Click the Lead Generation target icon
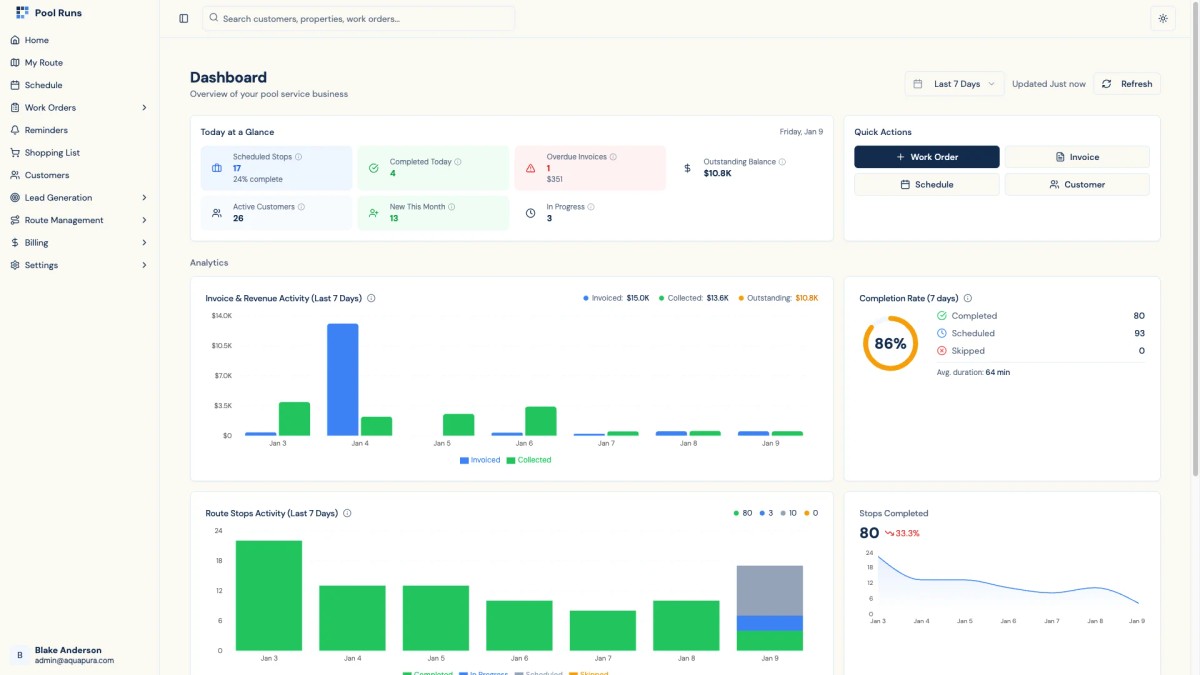1200x675 pixels. click(x=15, y=197)
